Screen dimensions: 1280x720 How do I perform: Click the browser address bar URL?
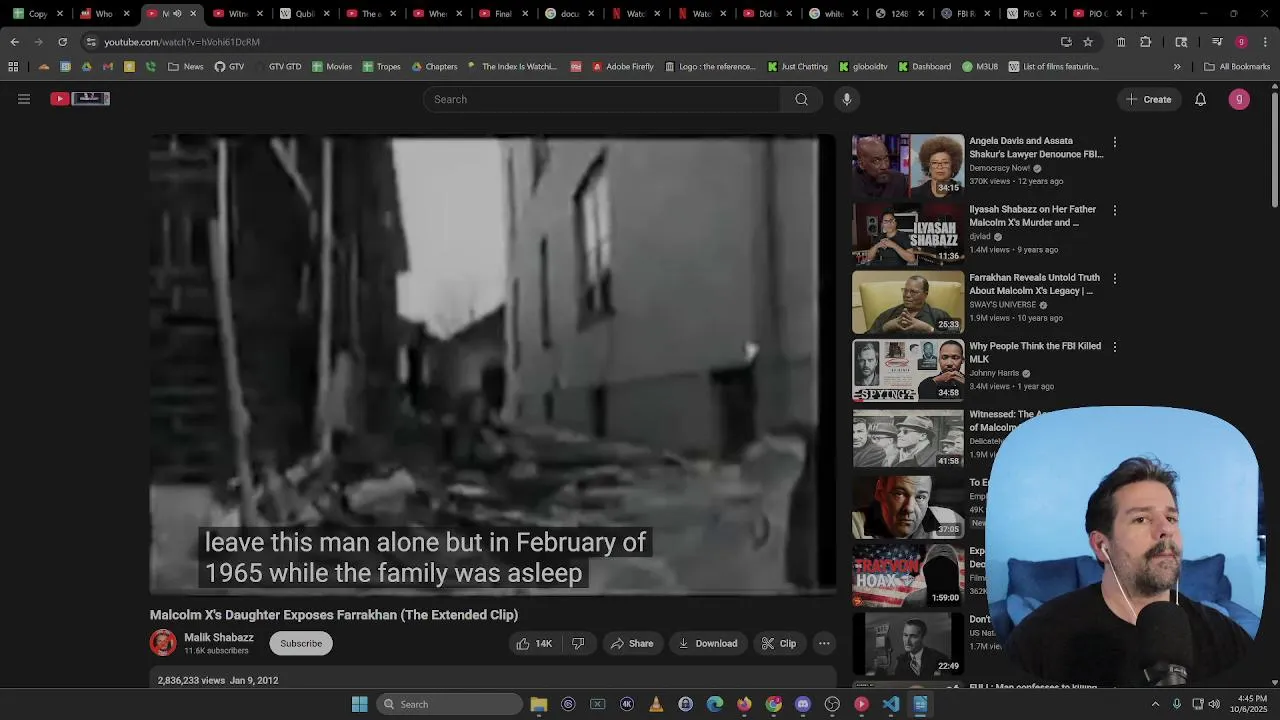pyautogui.click(x=182, y=42)
